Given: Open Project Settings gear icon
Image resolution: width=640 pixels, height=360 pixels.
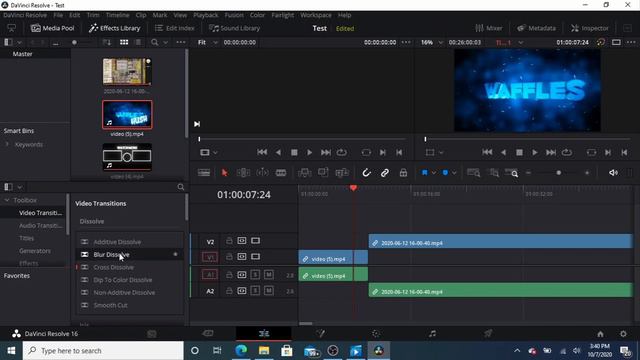Looking at the screenshot, I should coord(623,334).
